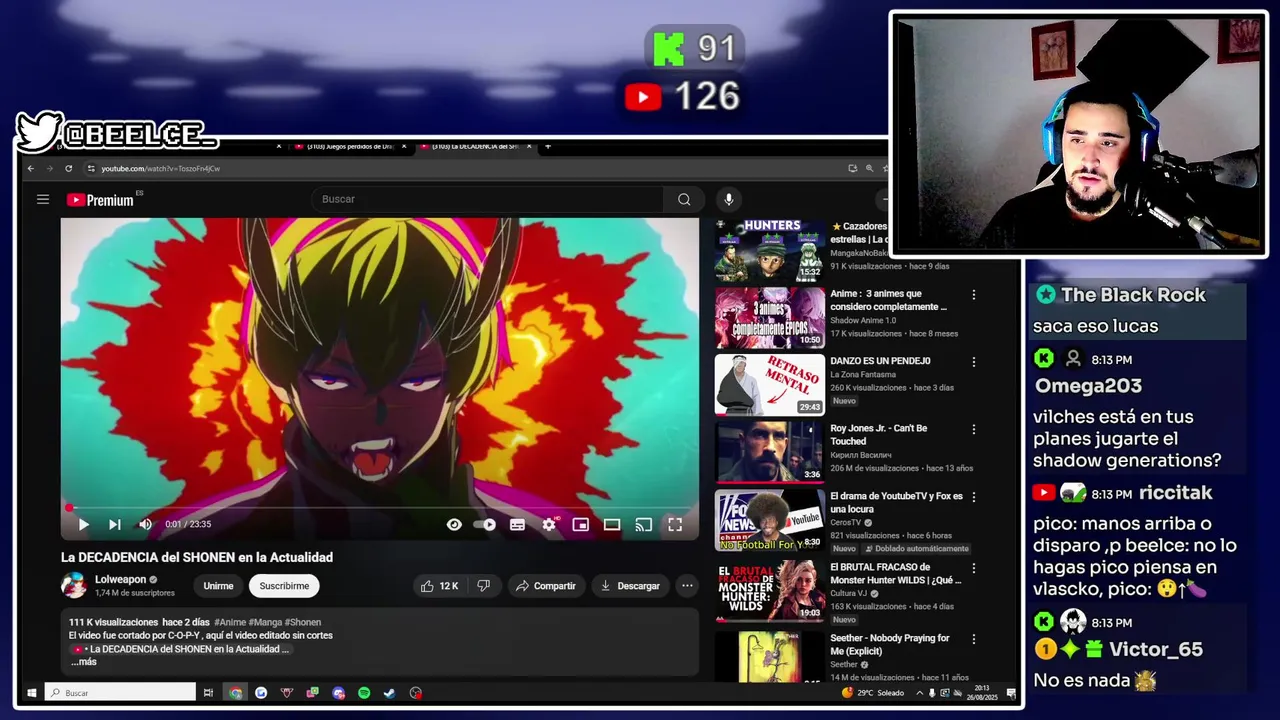Open the YouTube hamburger guide menu
This screenshot has width=1280, height=720.
point(43,199)
